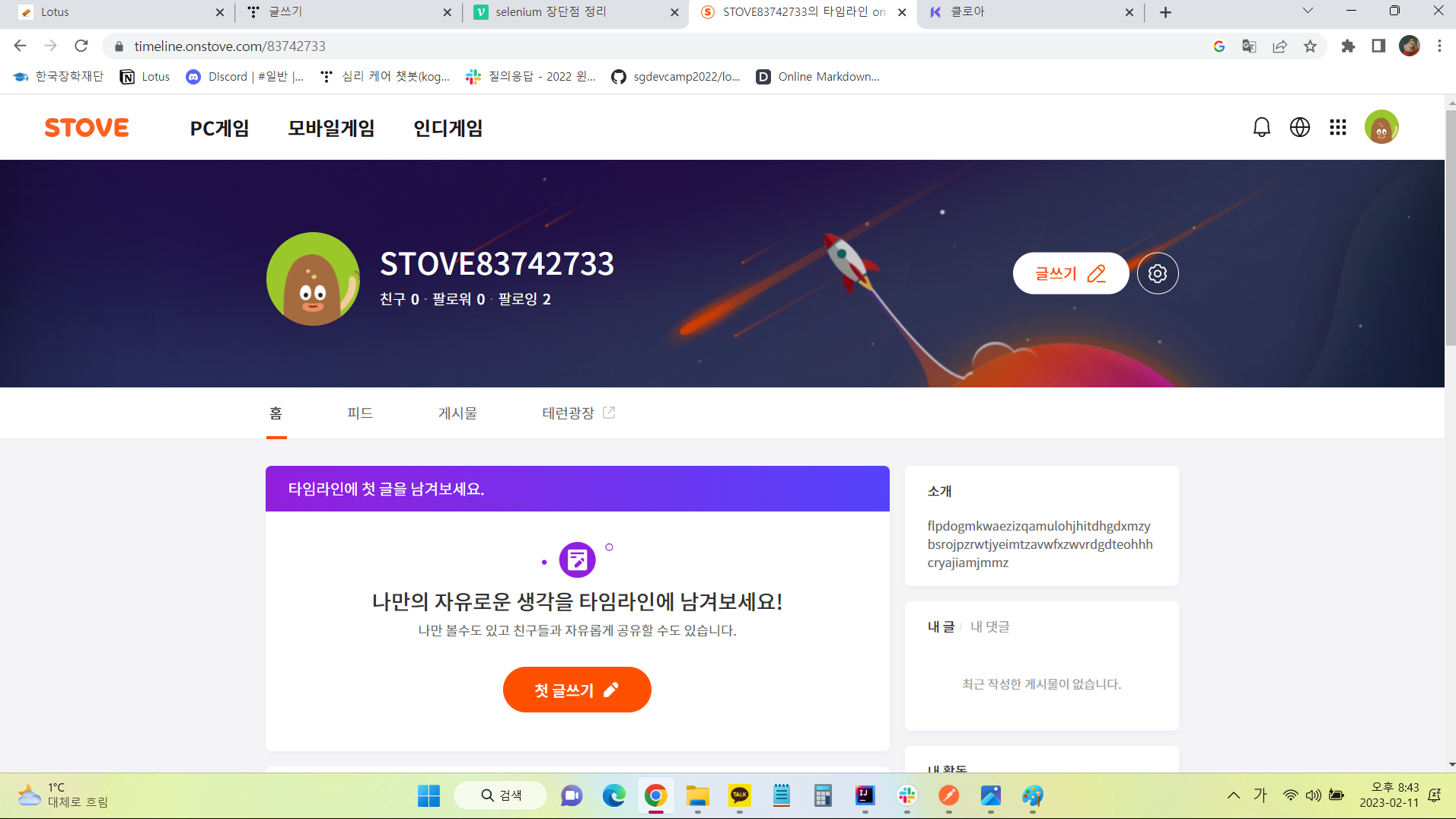Click 팔로워 0 count
1456x819 pixels.
458,299
